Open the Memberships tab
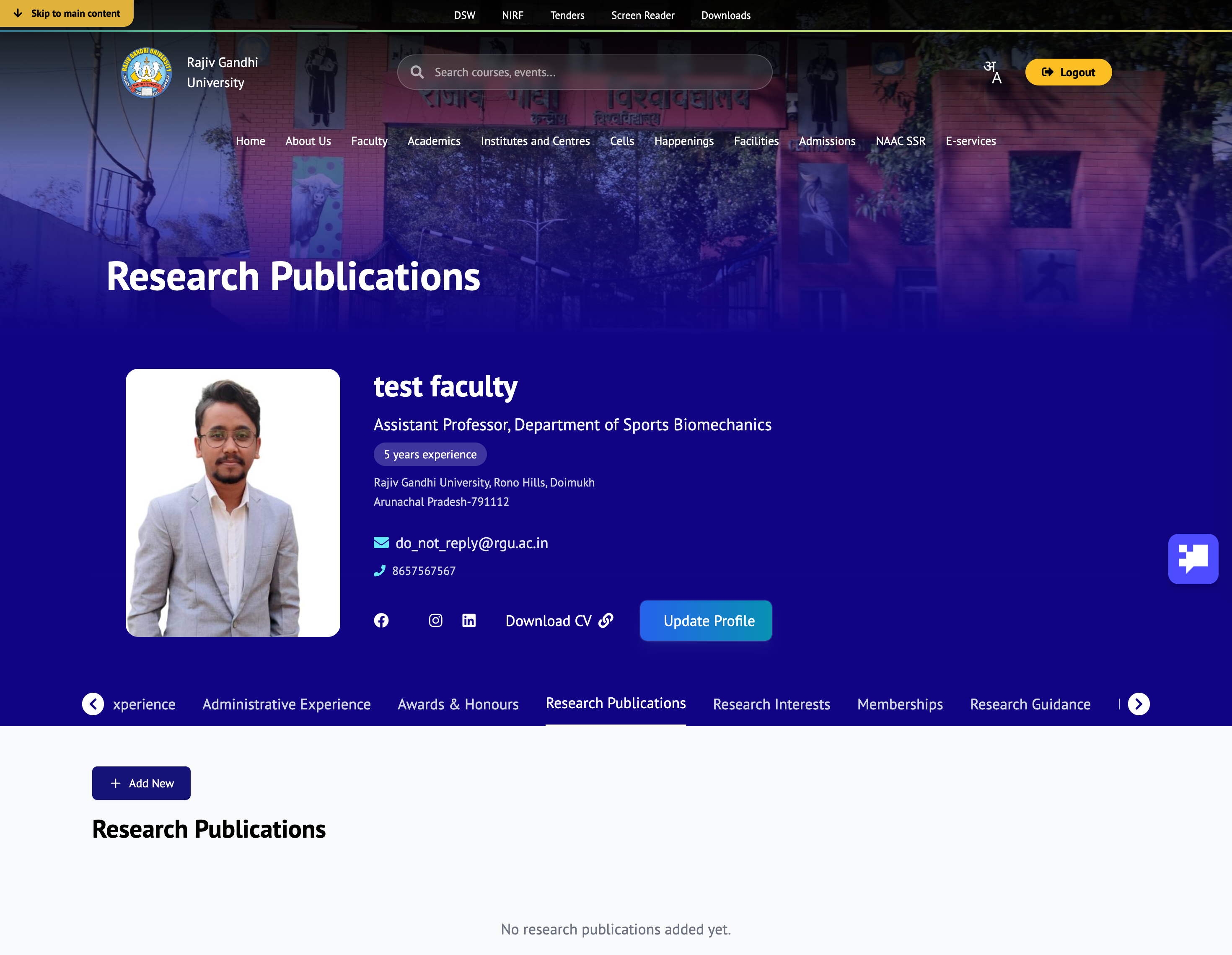Image resolution: width=1232 pixels, height=955 pixels. point(899,704)
